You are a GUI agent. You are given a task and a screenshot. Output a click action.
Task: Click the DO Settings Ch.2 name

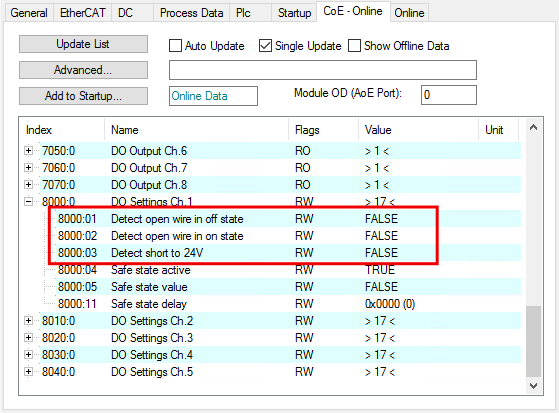152,321
